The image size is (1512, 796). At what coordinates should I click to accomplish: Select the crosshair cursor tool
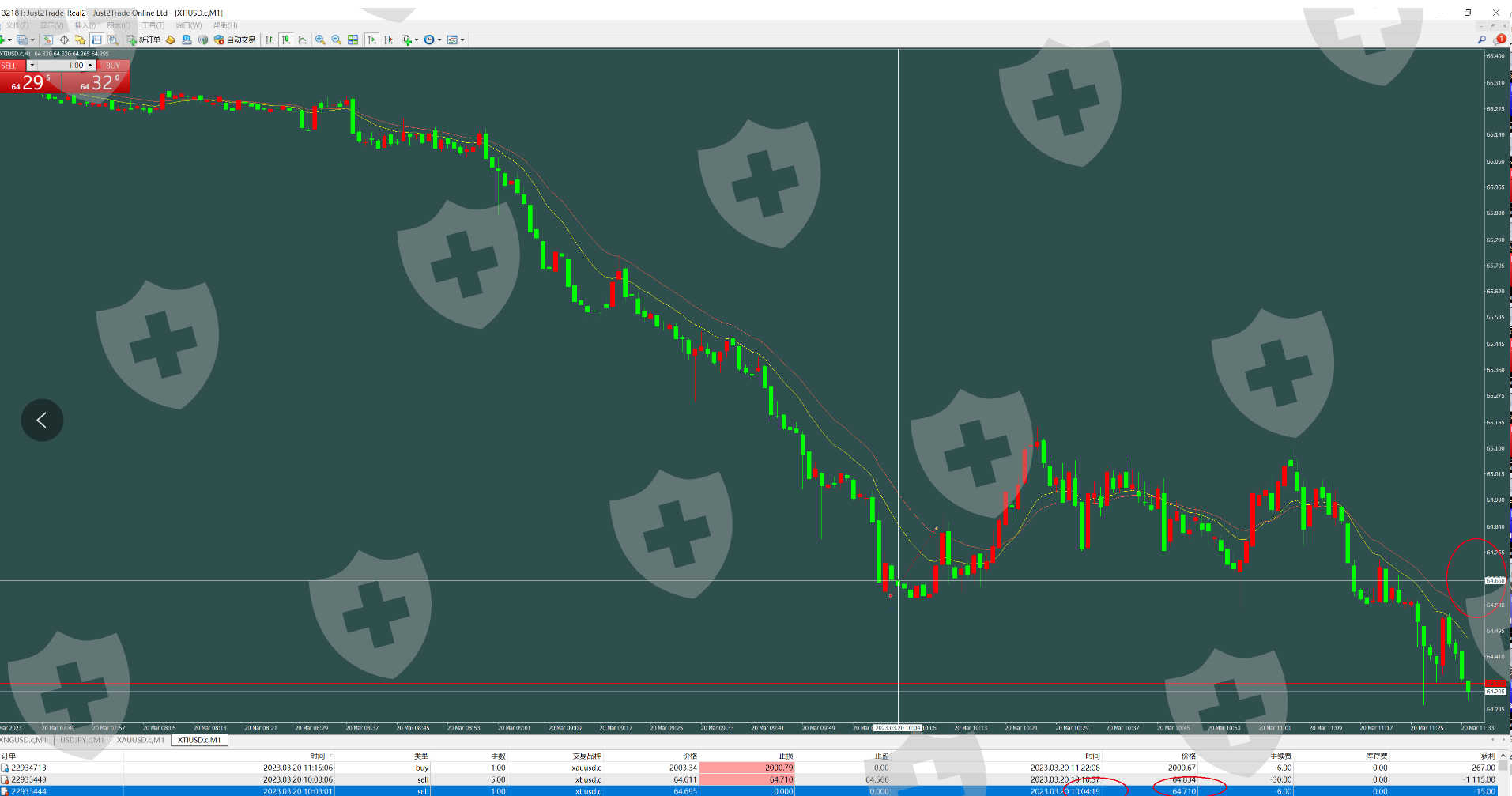pyautogui.click(x=64, y=40)
